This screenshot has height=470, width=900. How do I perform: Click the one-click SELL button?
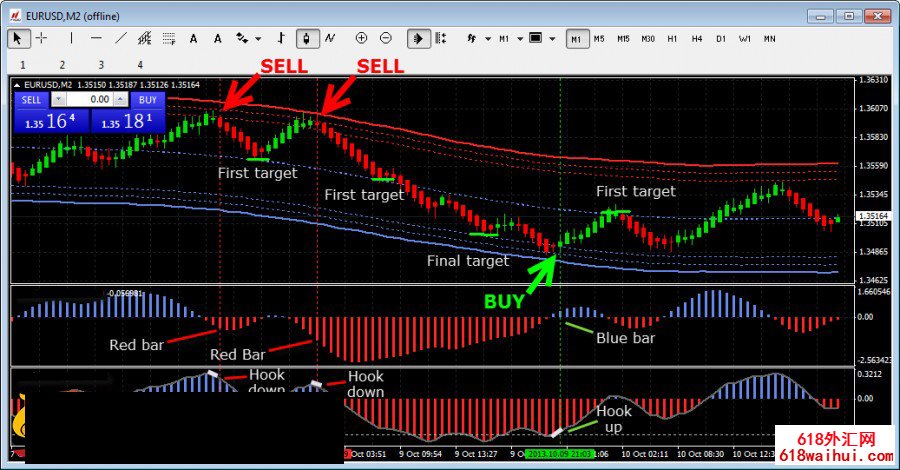pos(32,100)
